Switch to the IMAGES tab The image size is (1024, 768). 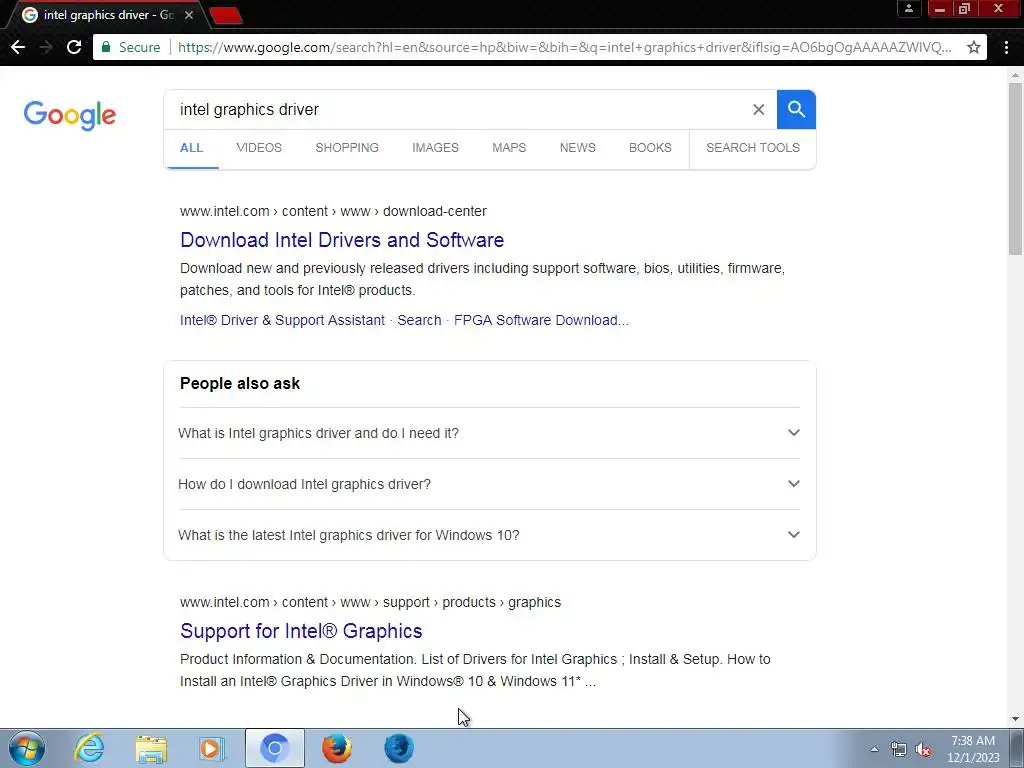pyautogui.click(x=435, y=148)
